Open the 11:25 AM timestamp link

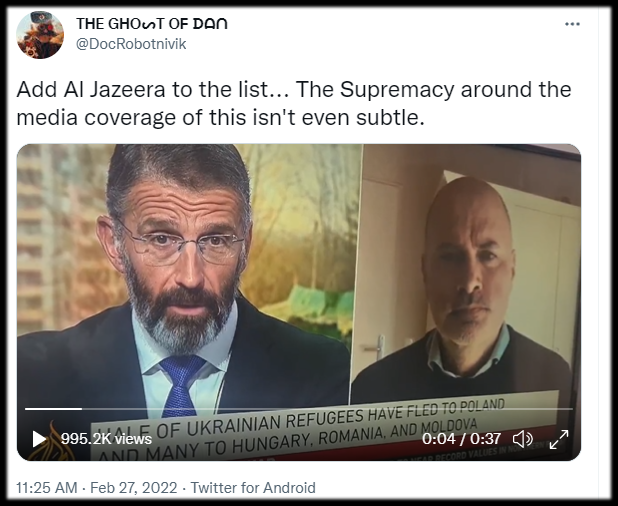pyautogui.click(x=47, y=487)
